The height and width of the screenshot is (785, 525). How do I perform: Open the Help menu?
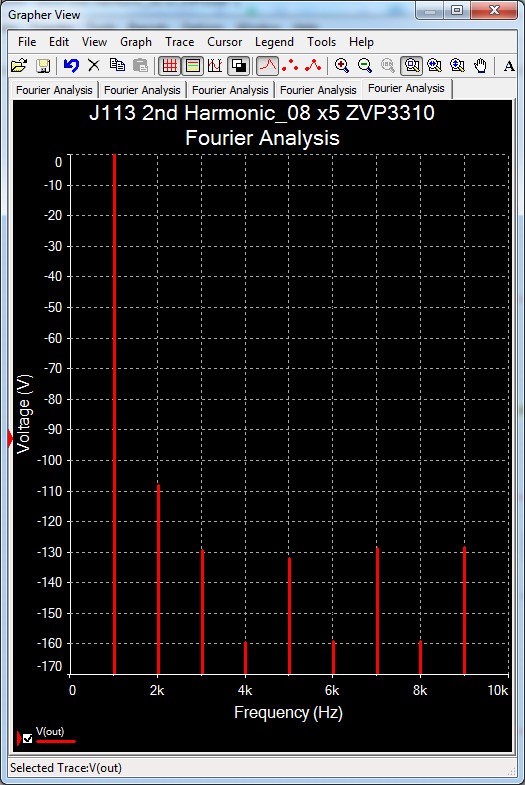pos(361,42)
